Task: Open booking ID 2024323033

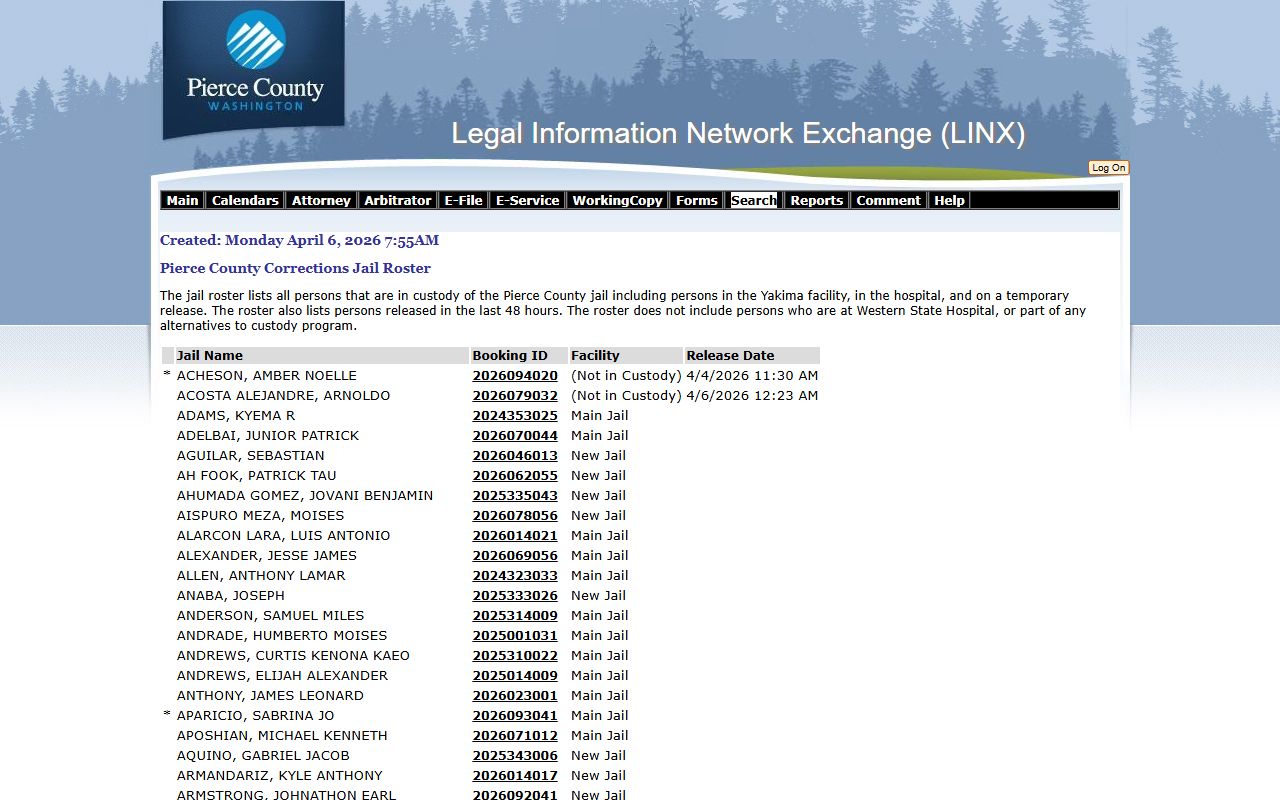Action: pyautogui.click(x=515, y=576)
